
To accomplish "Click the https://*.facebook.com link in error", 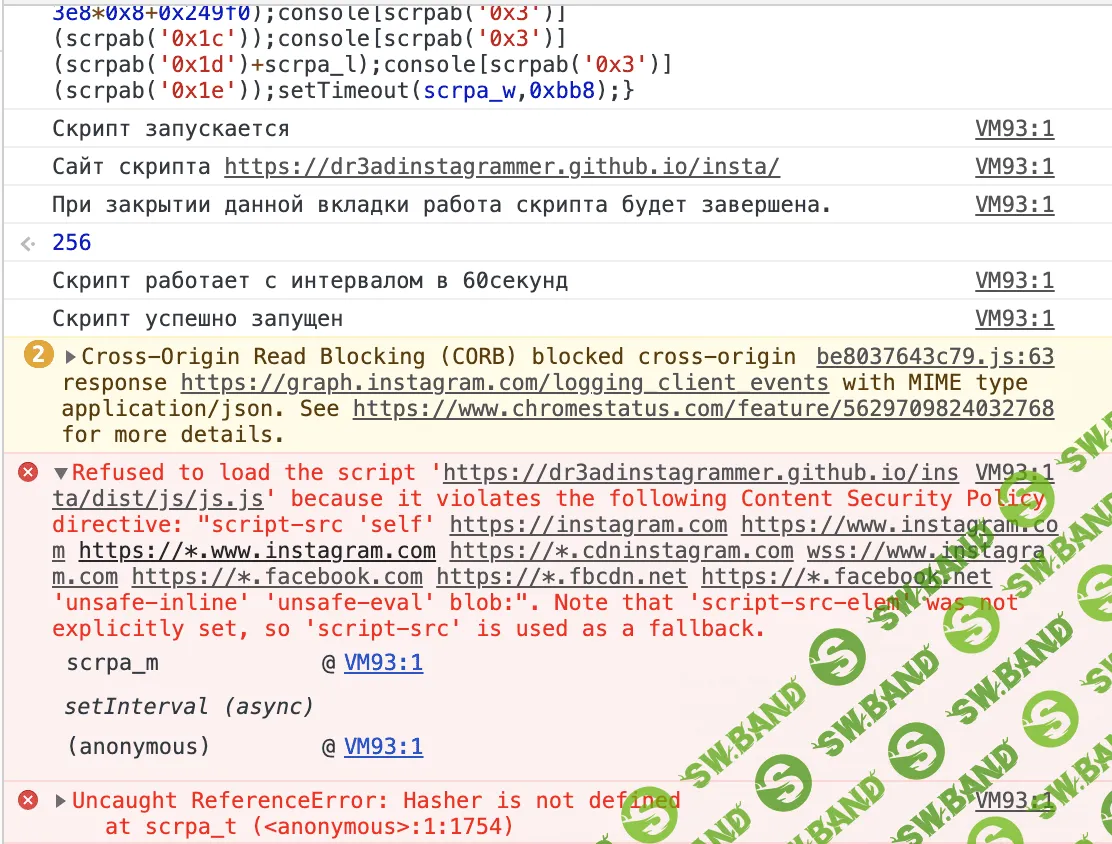I will tap(277, 577).
